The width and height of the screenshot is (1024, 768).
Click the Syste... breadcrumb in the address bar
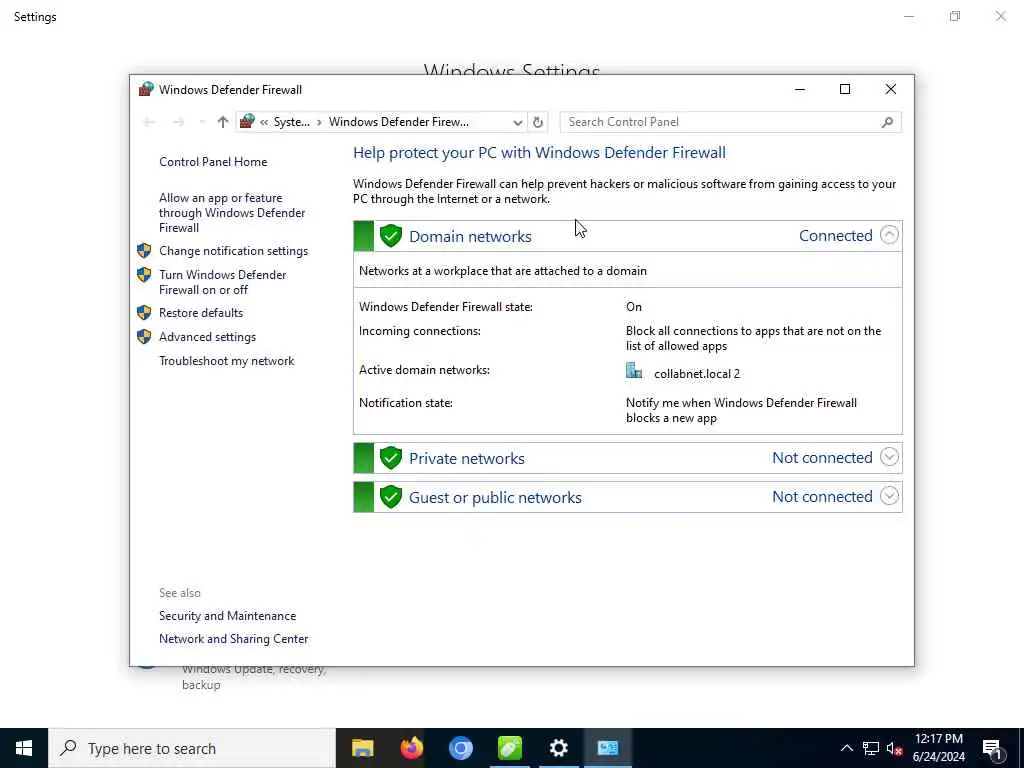[x=291, y=122]
